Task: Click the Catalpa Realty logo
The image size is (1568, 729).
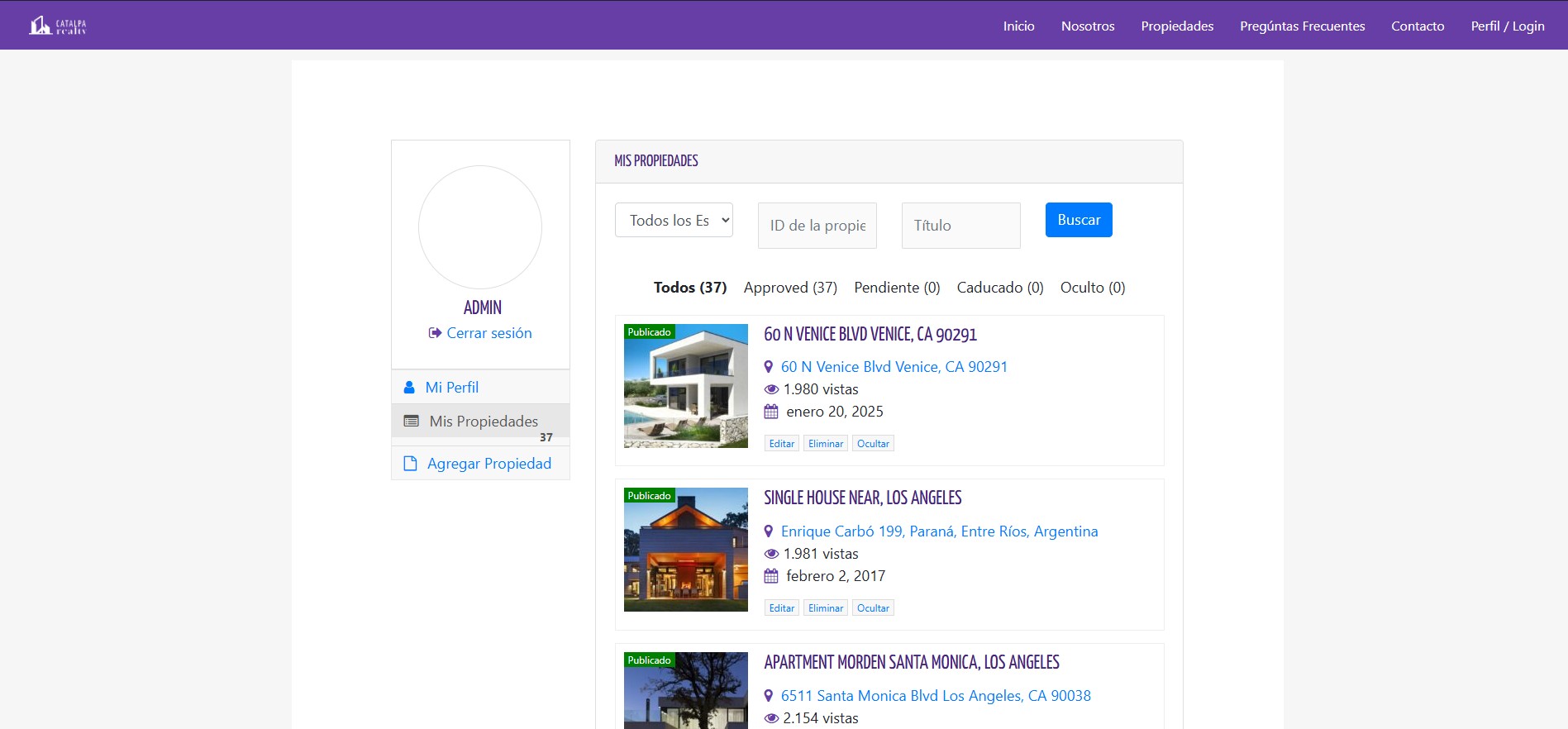Action: (x=58, y=26)
